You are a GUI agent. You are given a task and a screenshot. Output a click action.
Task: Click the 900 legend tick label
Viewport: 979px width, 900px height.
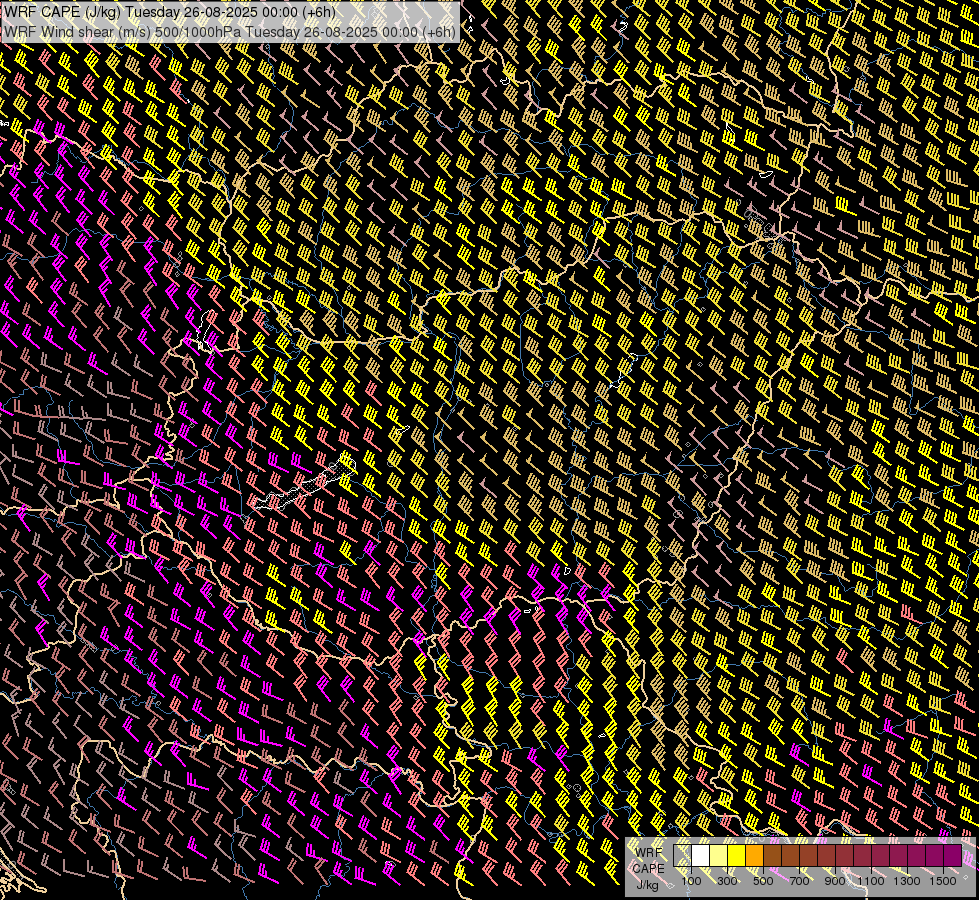(x=835, y=881)
